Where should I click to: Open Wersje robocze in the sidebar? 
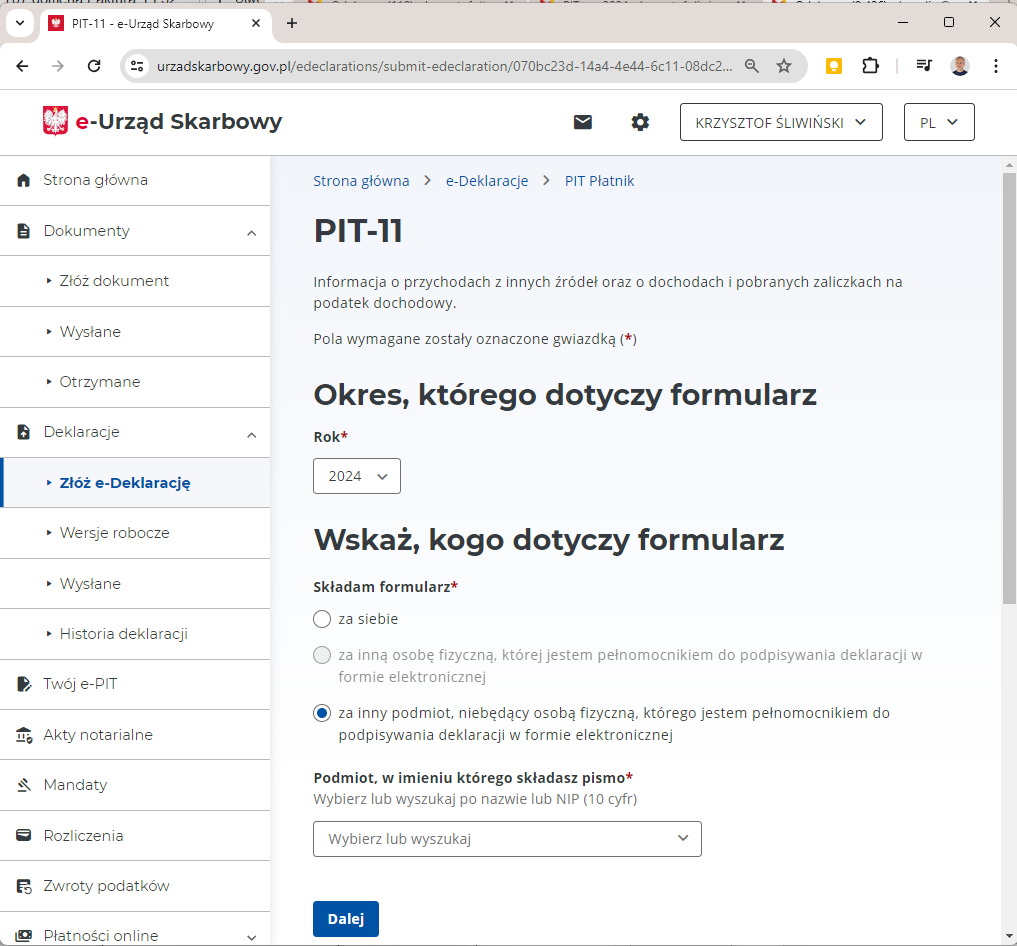point(114,533)
